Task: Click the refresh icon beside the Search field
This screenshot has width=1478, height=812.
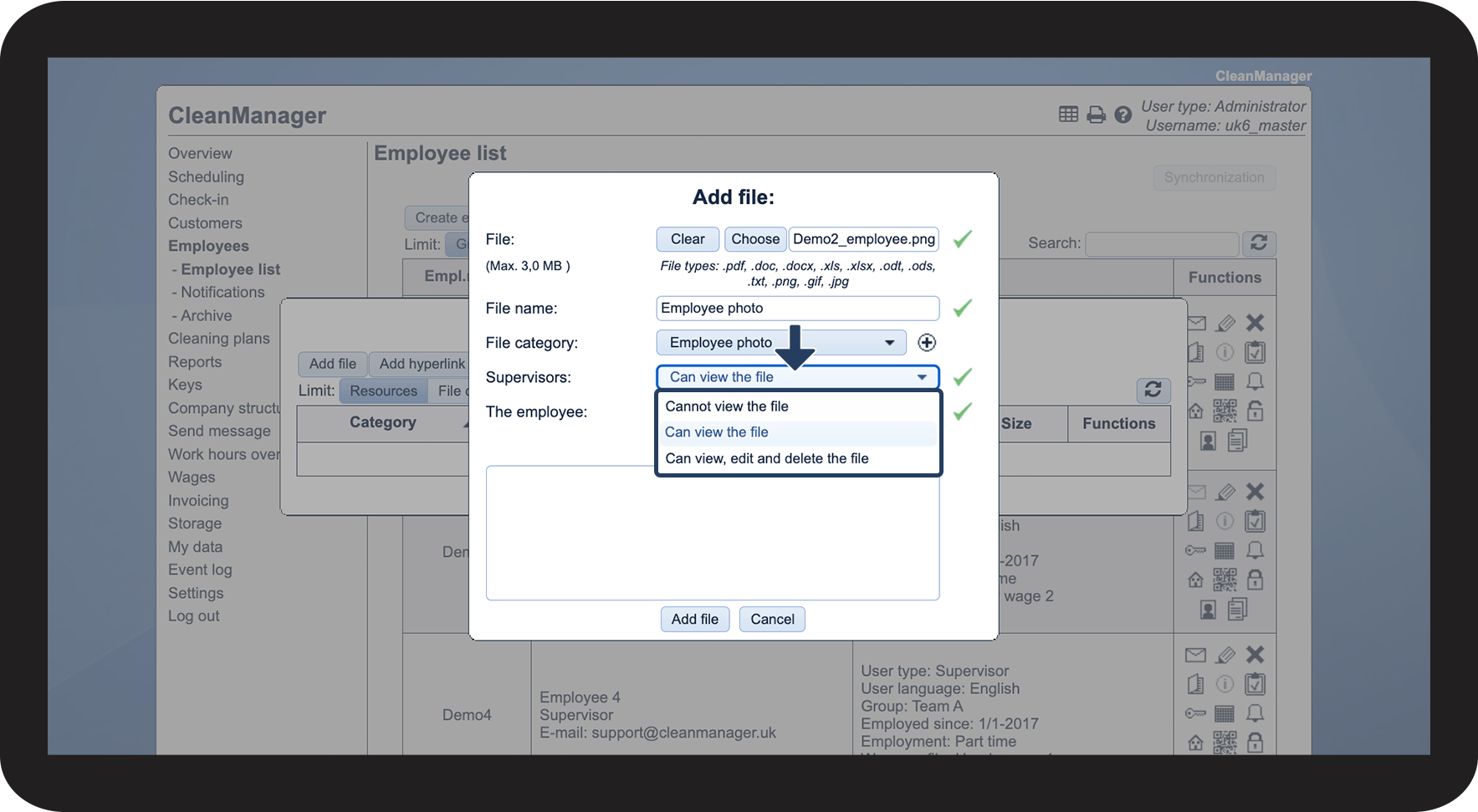Action: point(1259,243)
